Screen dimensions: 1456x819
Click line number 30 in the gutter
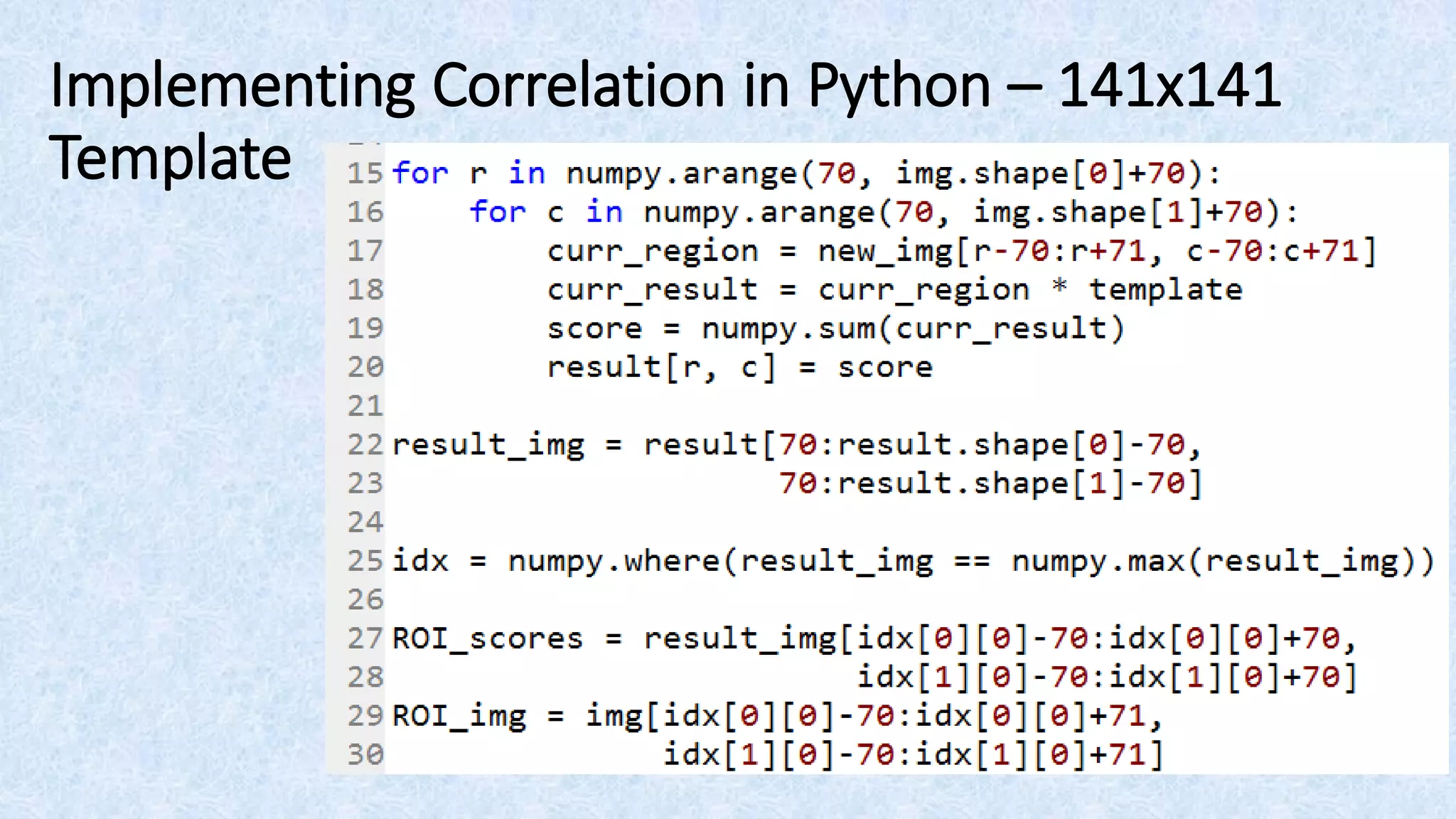[x=365, y=754]
